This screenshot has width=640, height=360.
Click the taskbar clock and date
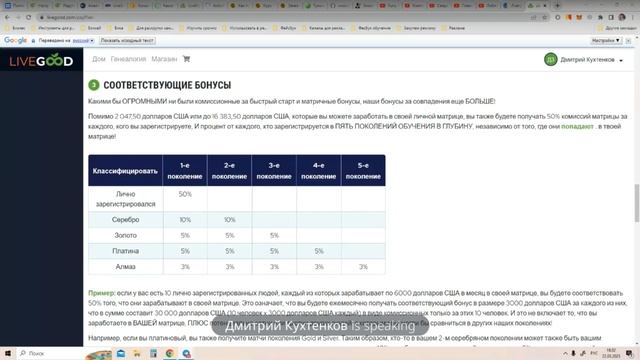611,353
